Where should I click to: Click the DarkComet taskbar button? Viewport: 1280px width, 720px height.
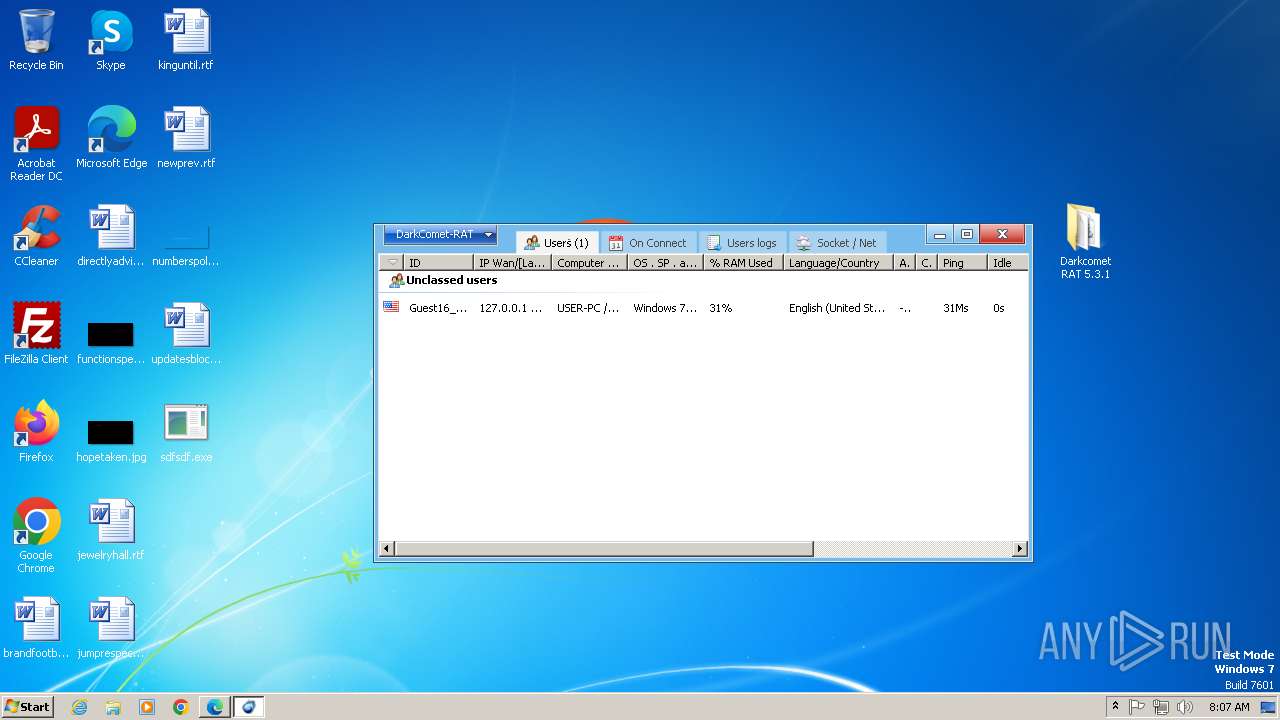(x=249, y=707)
